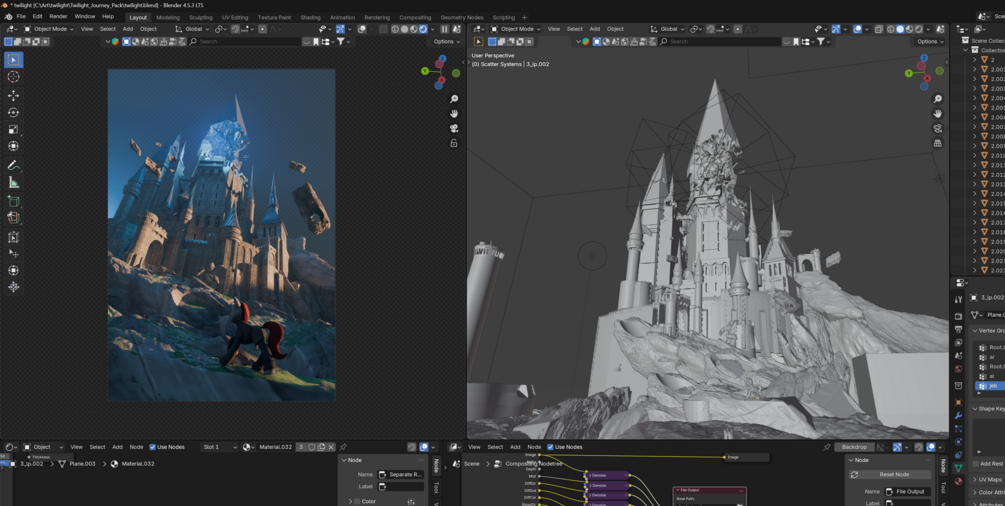1005x506 pixels.
Task: Open Slot 1 material slot dropdown
Action: coord(219,447)
